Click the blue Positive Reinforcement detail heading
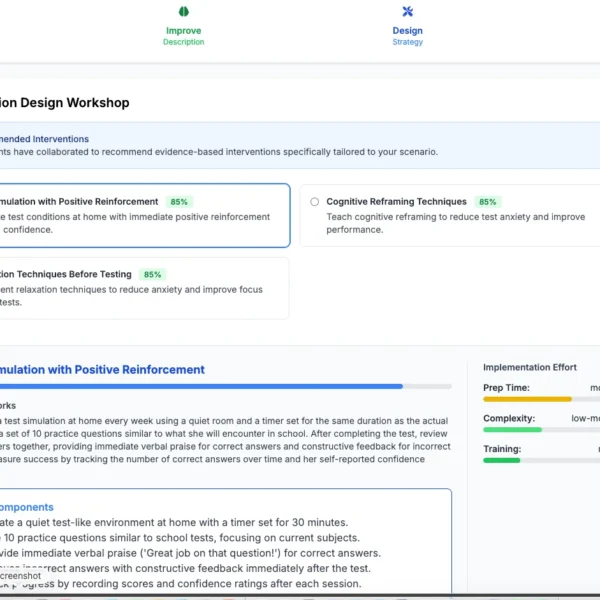Screen dimensions: 600x600 tap(102, 370)
